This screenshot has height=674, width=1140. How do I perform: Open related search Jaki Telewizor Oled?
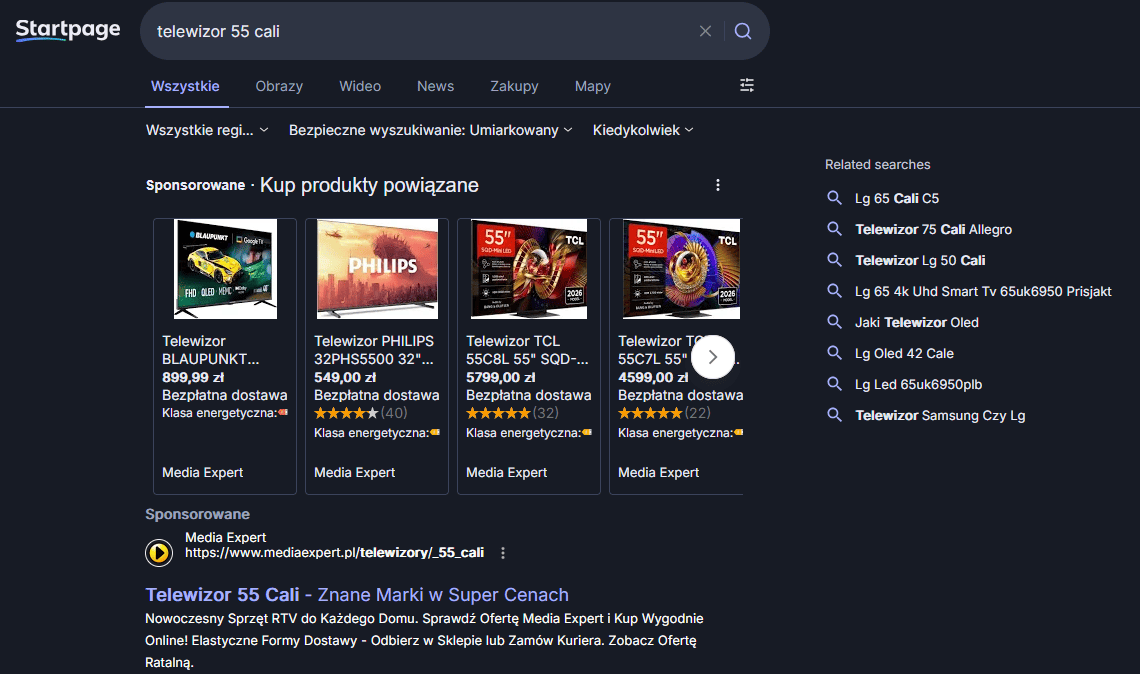click(916, 322)
